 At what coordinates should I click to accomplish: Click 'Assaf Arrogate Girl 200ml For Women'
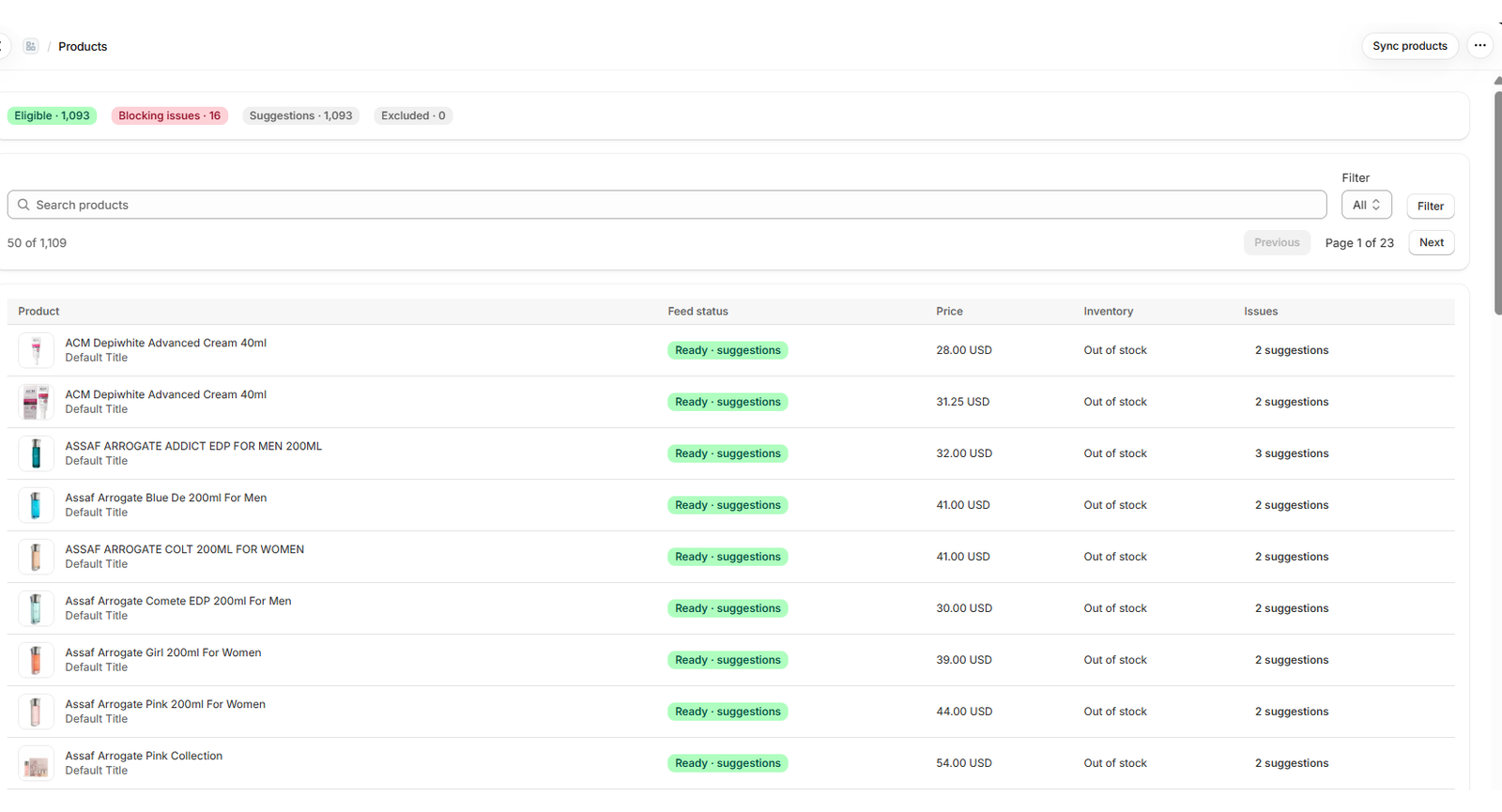pos(163,652)
